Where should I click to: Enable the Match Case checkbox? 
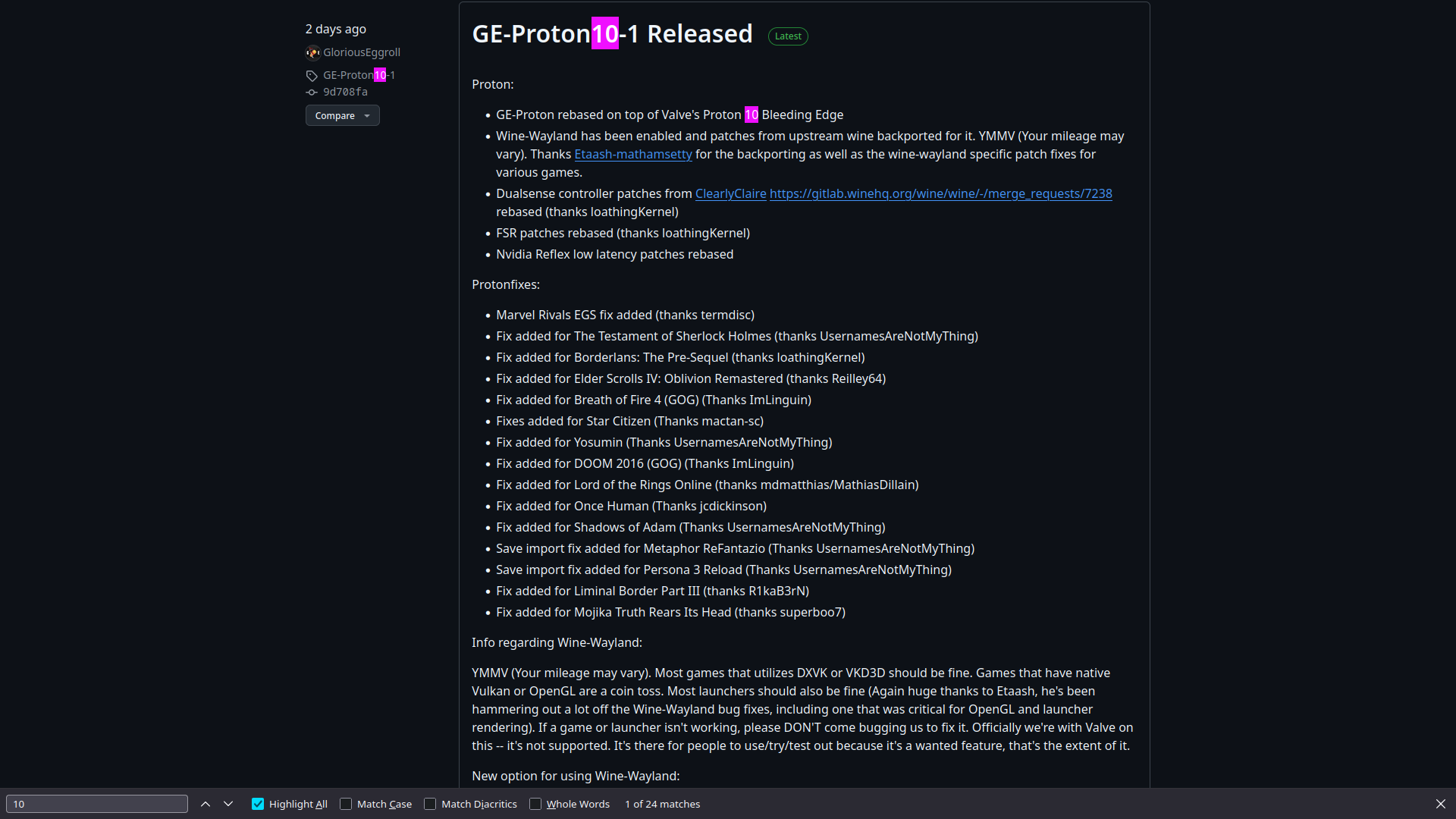pos(346,804)
